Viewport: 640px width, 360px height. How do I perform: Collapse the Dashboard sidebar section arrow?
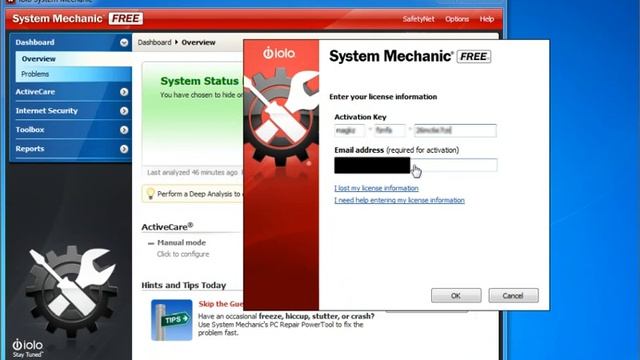124,42
